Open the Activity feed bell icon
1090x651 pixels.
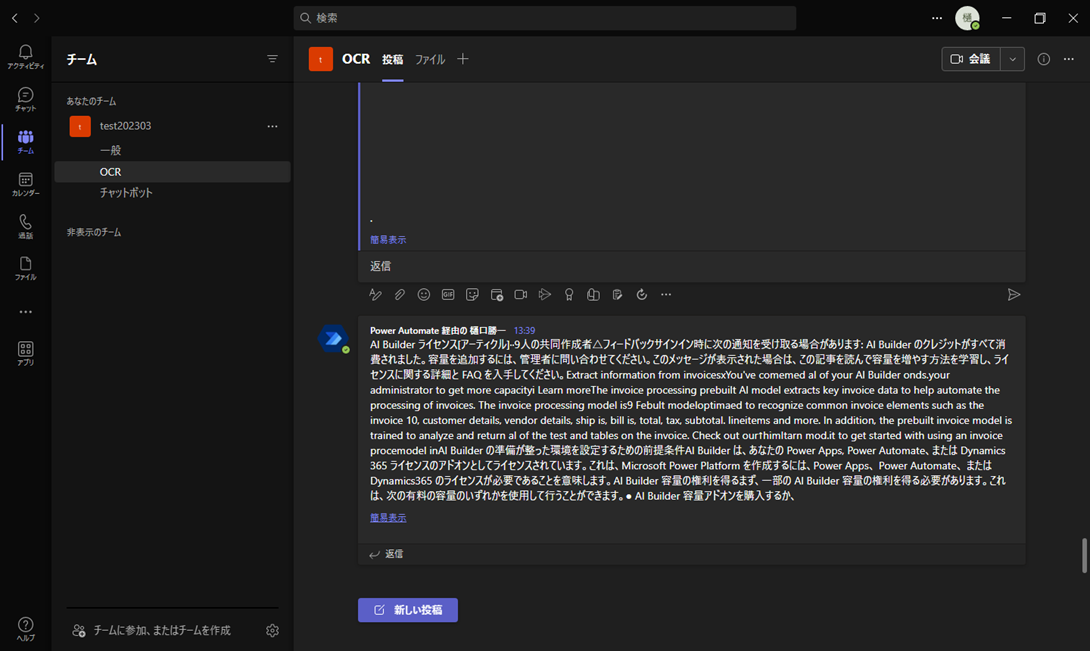[x=26, y=56]
